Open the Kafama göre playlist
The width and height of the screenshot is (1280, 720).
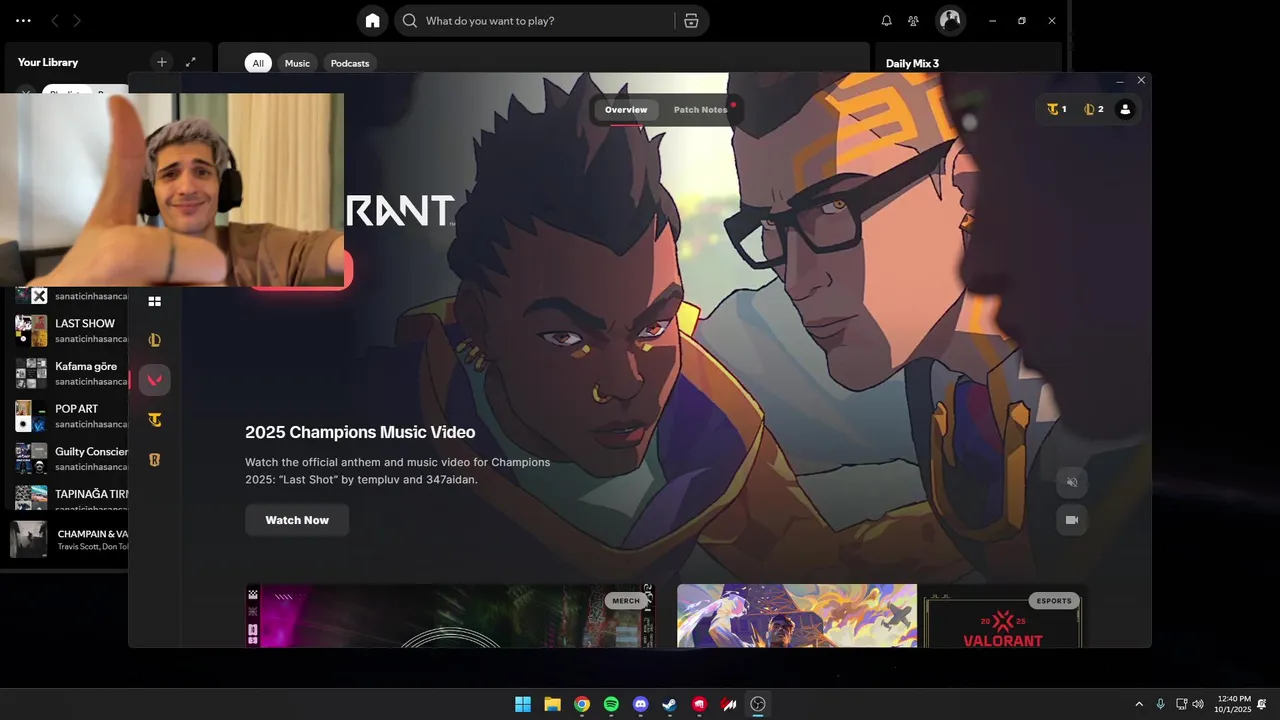click(71, 373)
